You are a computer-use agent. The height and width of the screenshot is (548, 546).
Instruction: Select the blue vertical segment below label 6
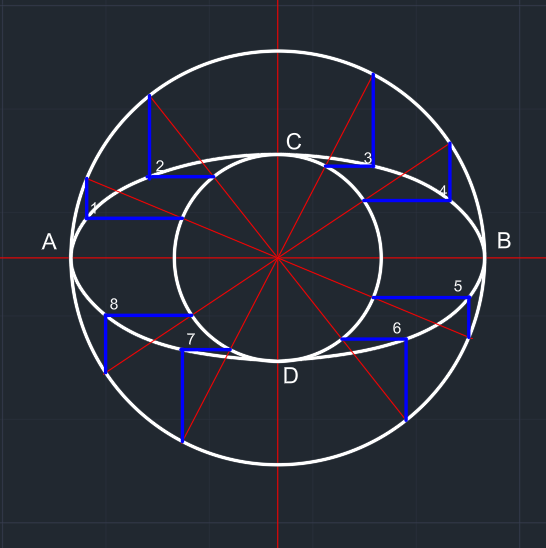[406, 380]
